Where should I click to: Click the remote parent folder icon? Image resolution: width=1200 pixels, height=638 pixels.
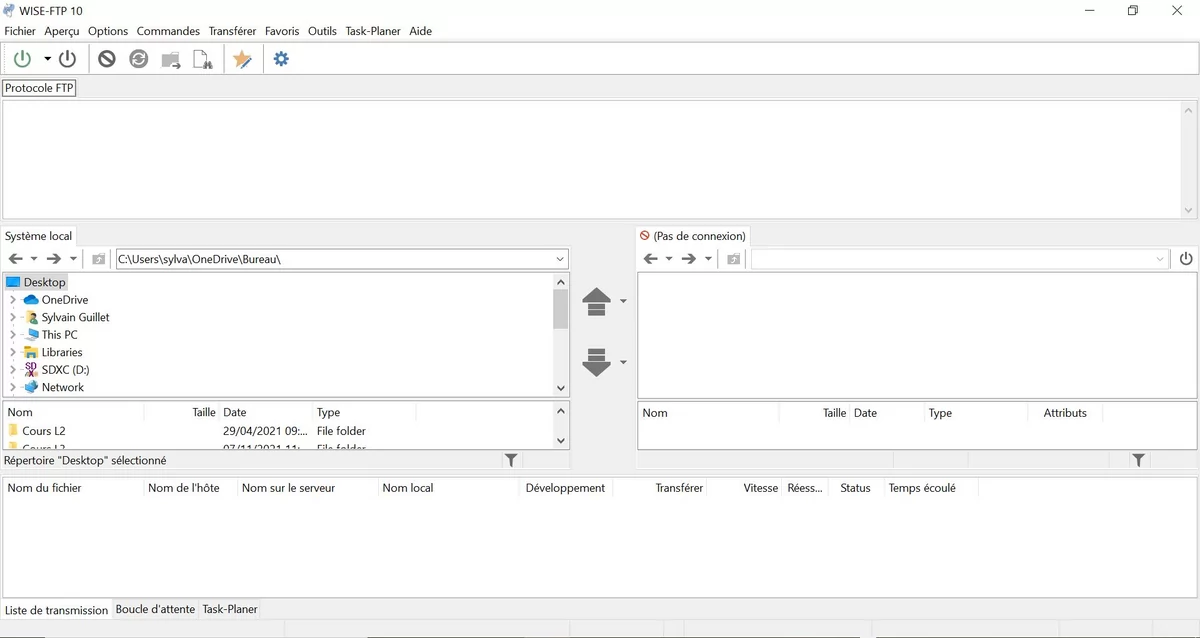click(x=733, y=259)
